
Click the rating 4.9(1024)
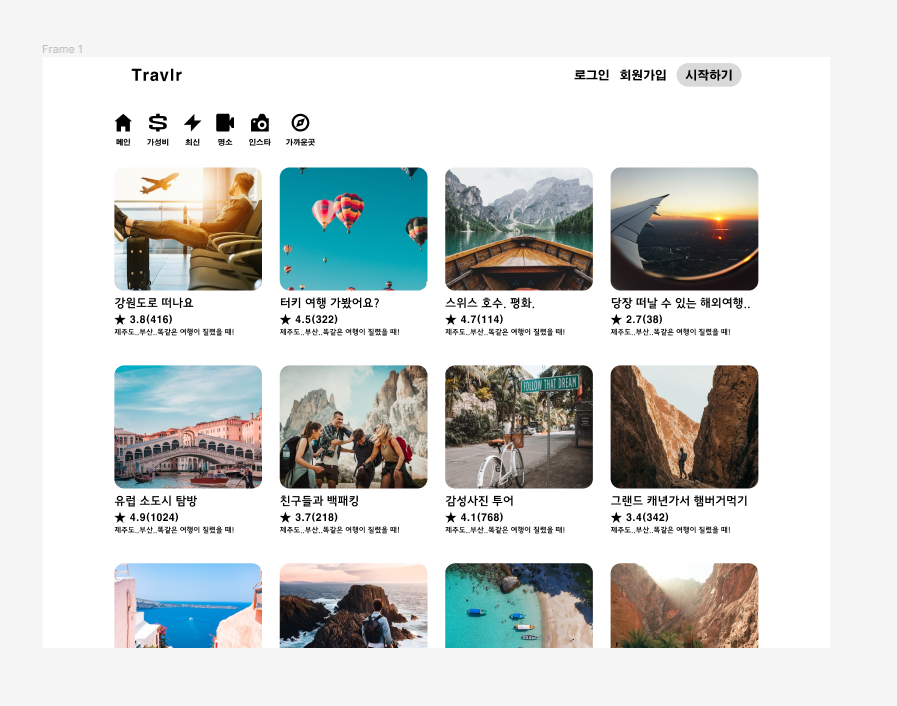(154, 517)
